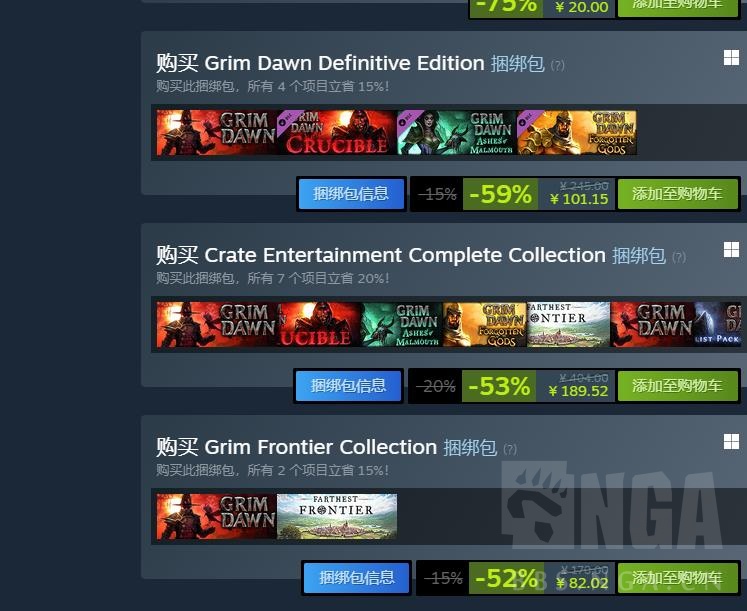Open bundle info for Grim Dawn Definitive Edition
The height and width of the screenshot is (611, 747).
pos(351,194)
